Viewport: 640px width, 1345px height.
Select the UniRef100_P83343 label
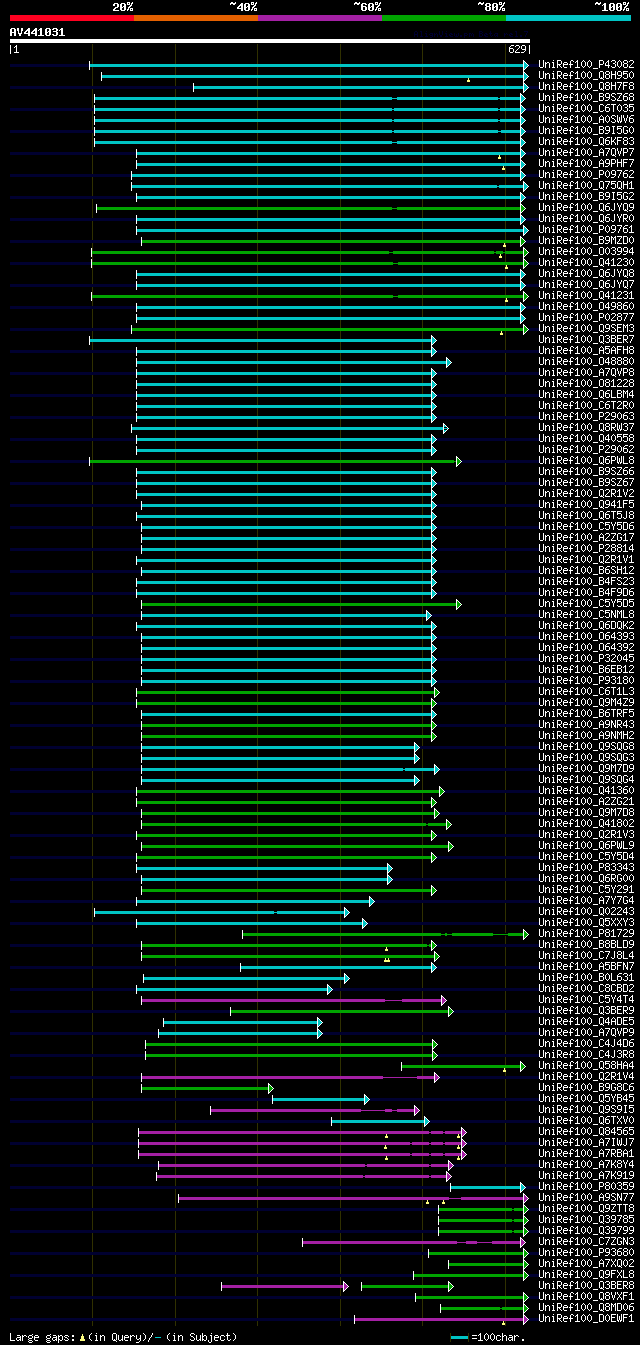point(584,867)
